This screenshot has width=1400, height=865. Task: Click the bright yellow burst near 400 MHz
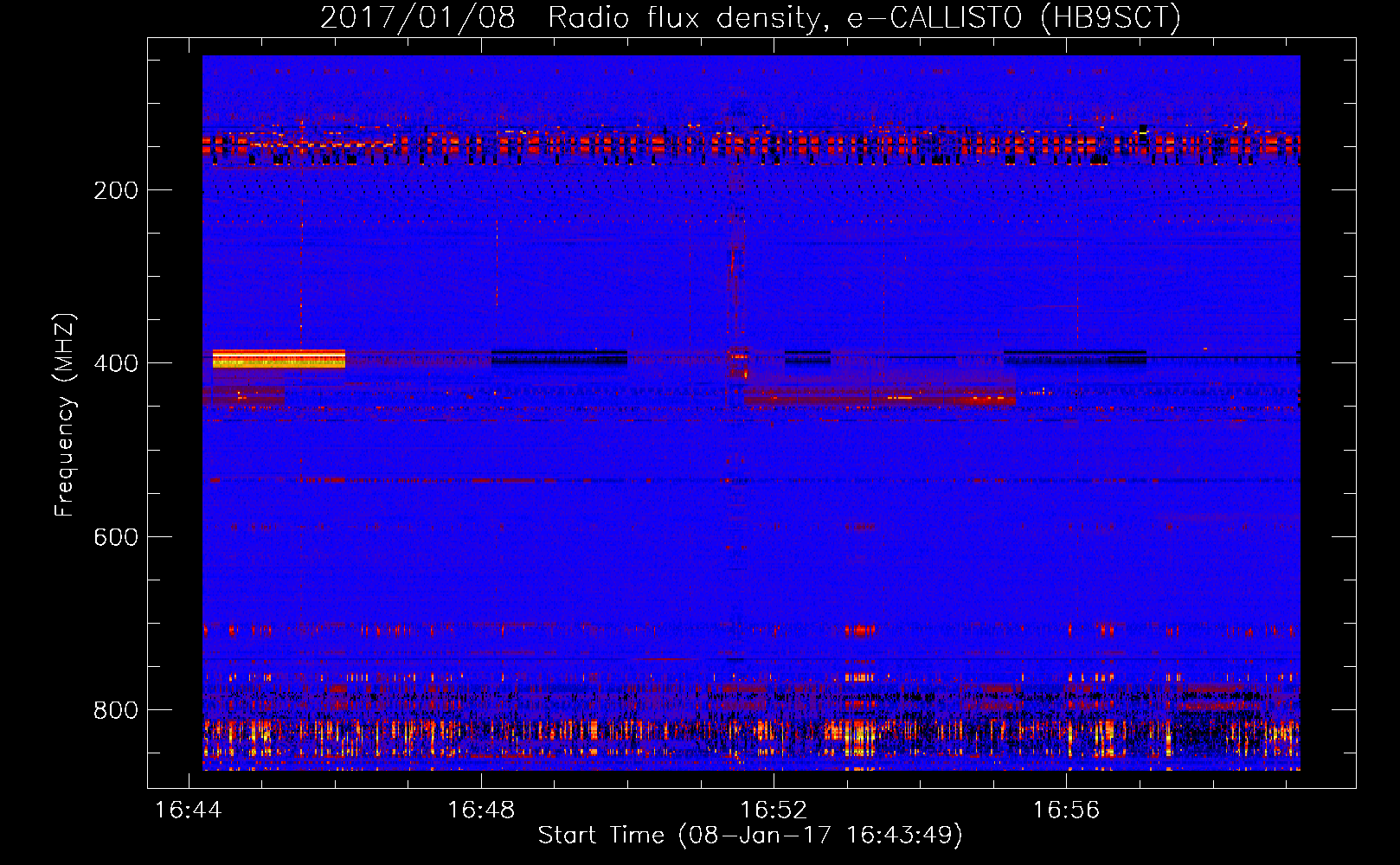[279, 359]
